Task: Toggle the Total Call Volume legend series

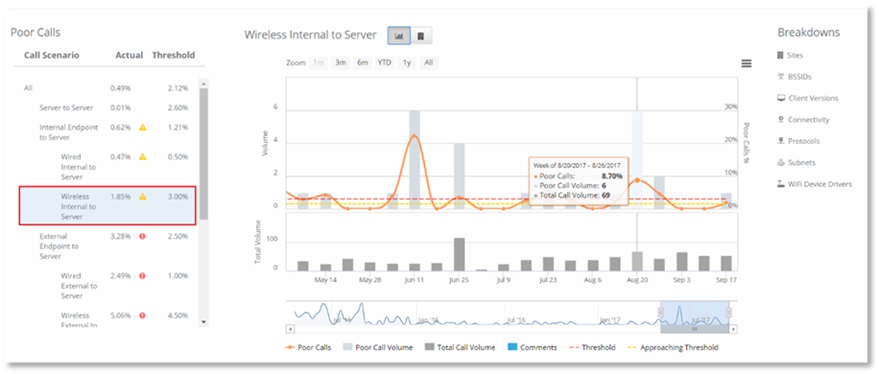Action: click(460, 347)
